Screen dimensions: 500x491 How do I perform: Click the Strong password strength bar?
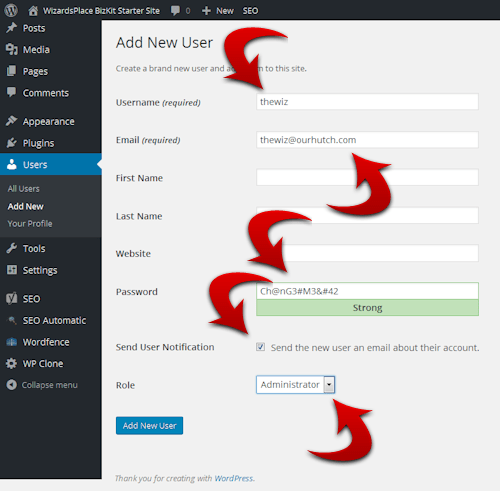367,308
